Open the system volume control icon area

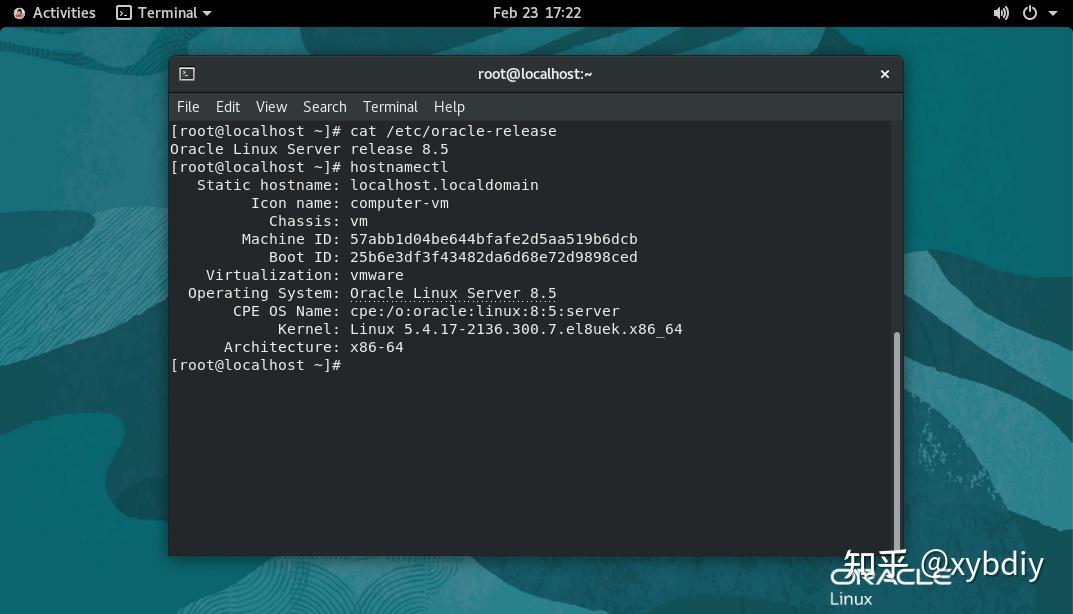1003,12
